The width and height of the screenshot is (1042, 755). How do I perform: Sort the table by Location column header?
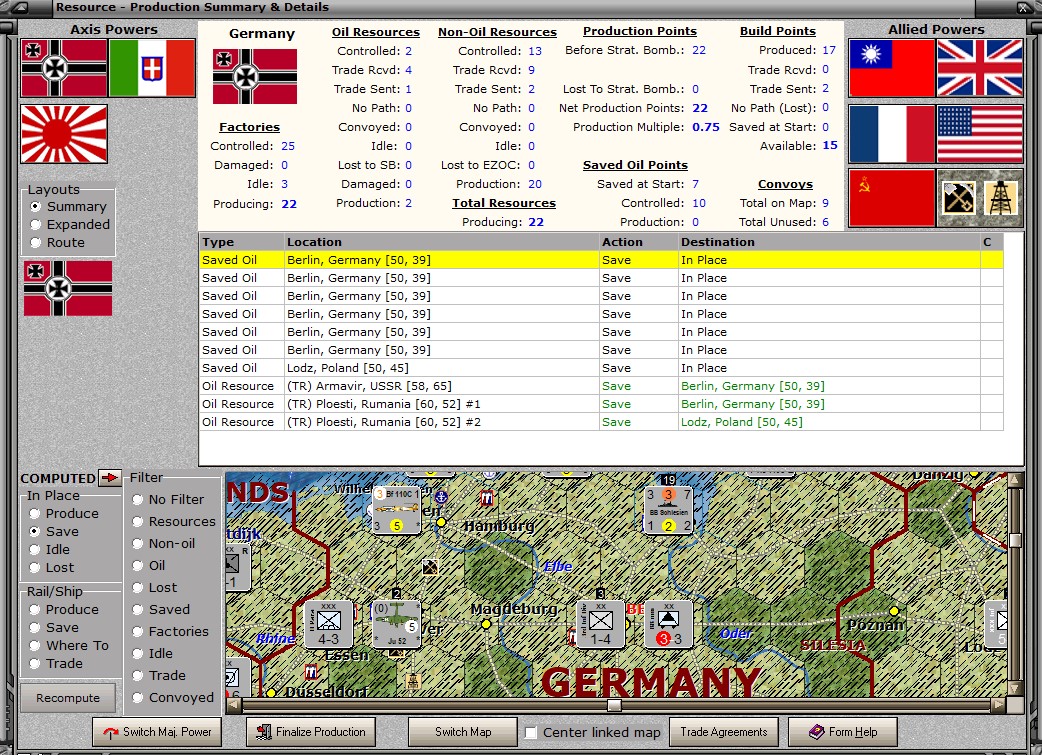441,242
